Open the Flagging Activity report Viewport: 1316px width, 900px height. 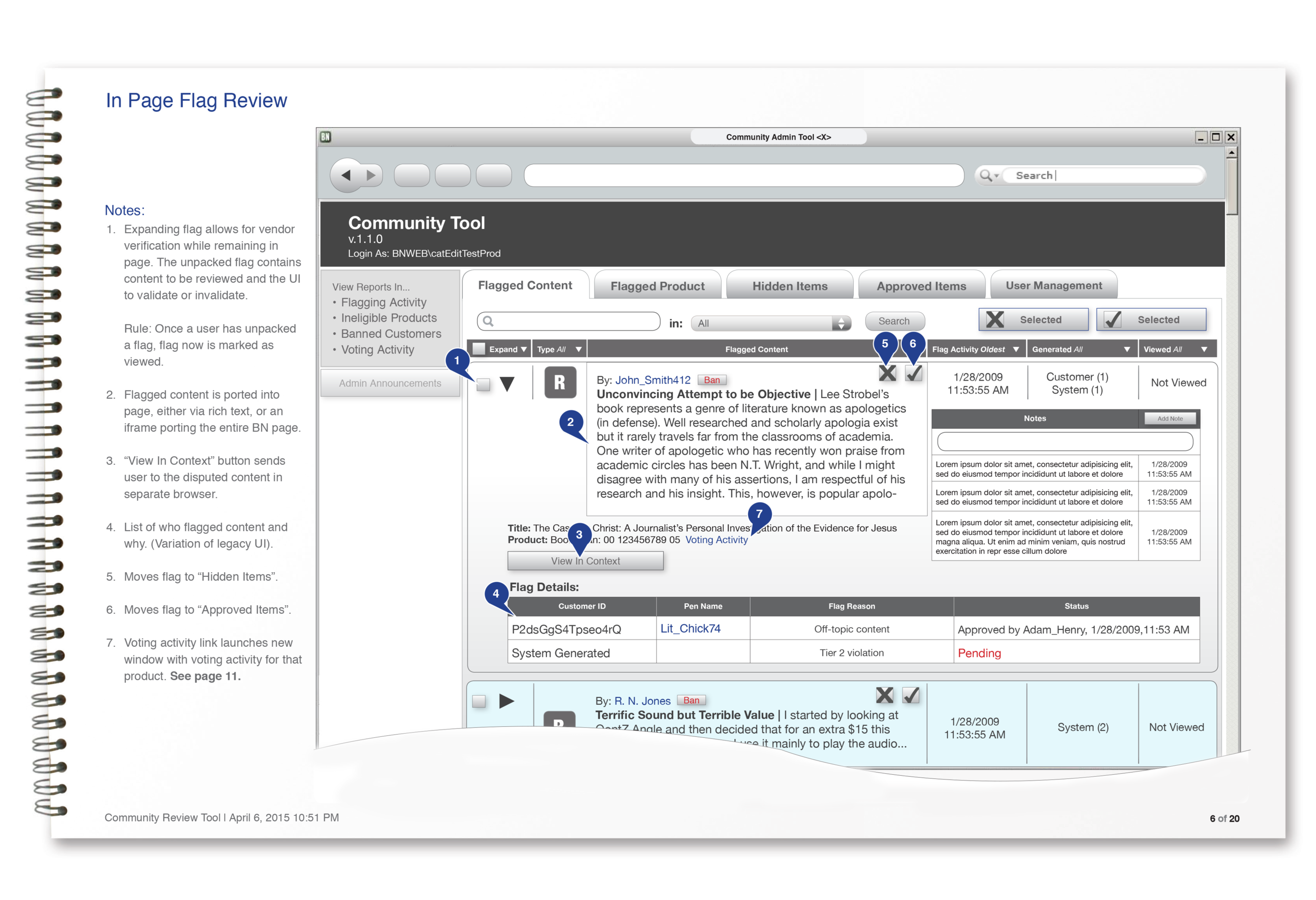(383, 302)
